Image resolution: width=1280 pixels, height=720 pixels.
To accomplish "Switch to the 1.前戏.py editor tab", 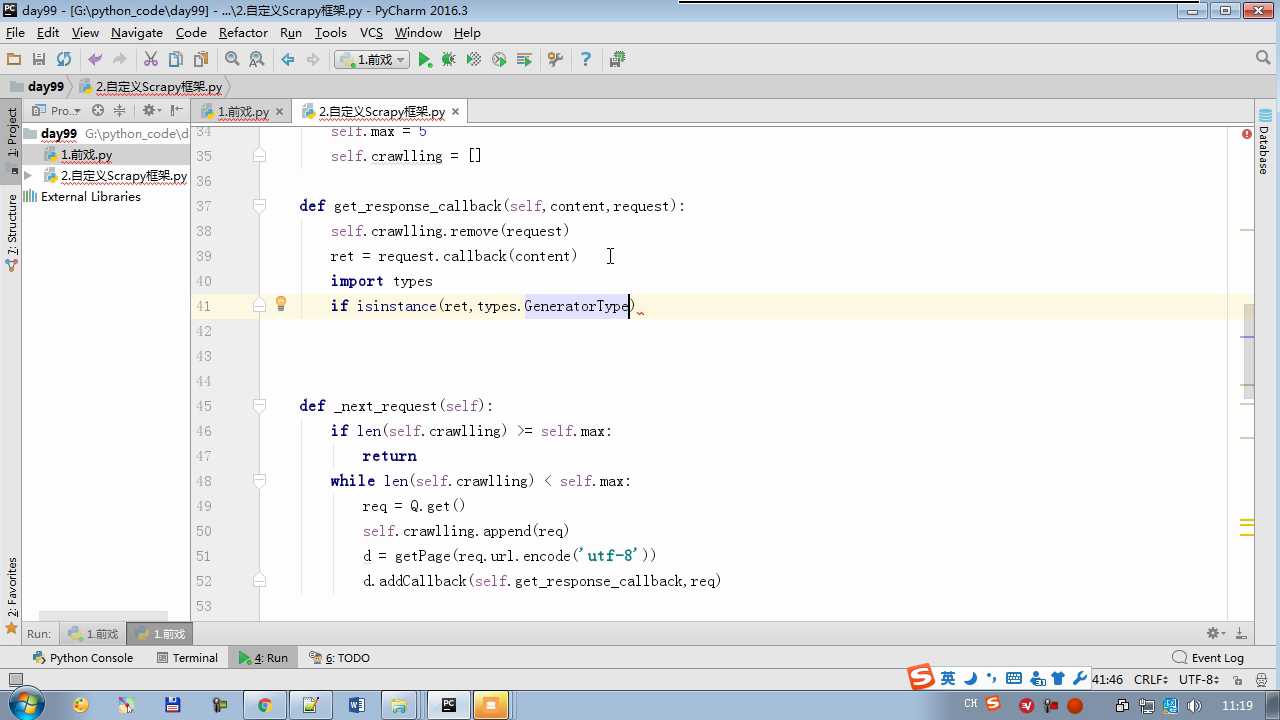I will coord(243,112).
